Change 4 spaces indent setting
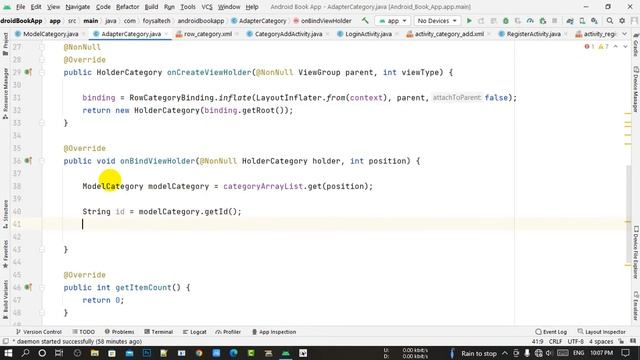 (x=601, y=341)
